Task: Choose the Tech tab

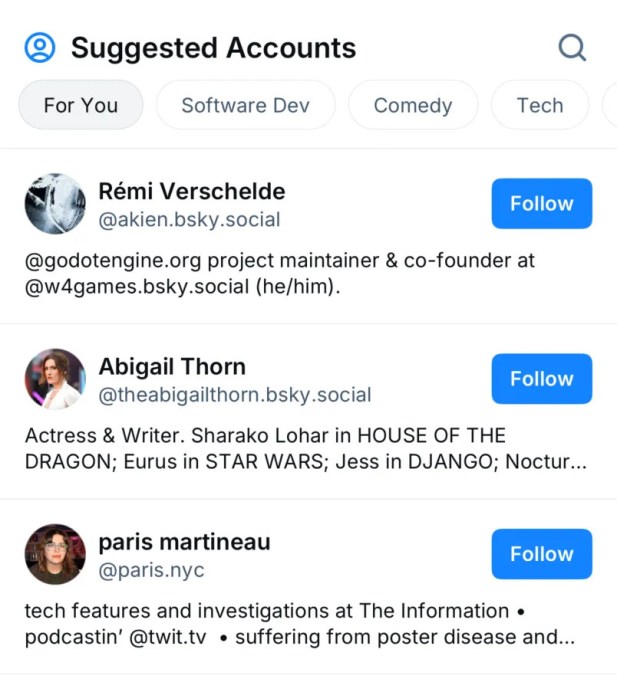Action: click(x=540, y=105)
